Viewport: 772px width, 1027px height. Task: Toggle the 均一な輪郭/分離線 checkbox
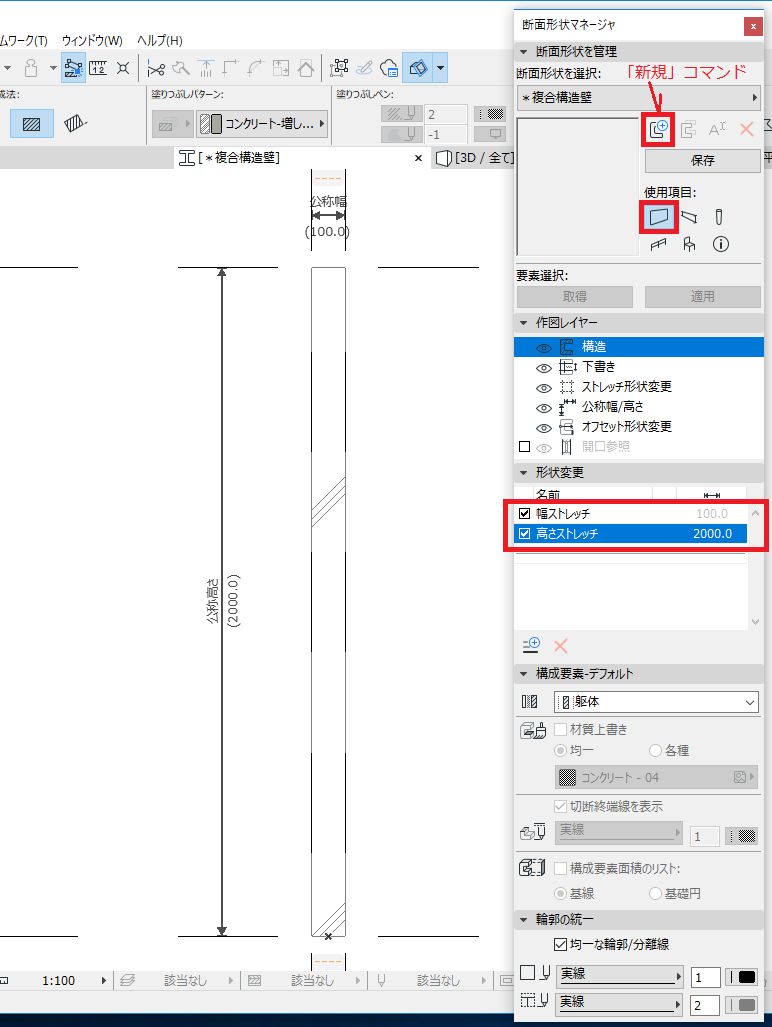560,944
